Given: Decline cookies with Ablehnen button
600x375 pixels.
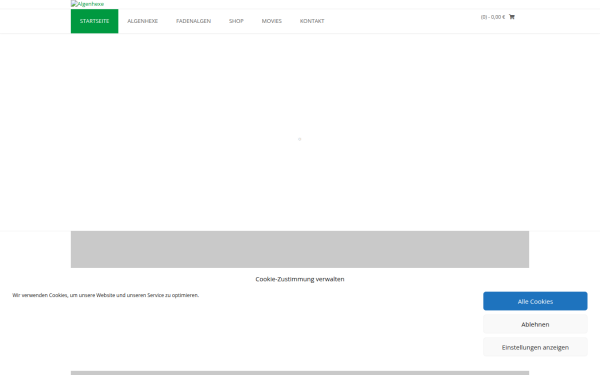Looking at the screenshot, I should pos(535,324).
